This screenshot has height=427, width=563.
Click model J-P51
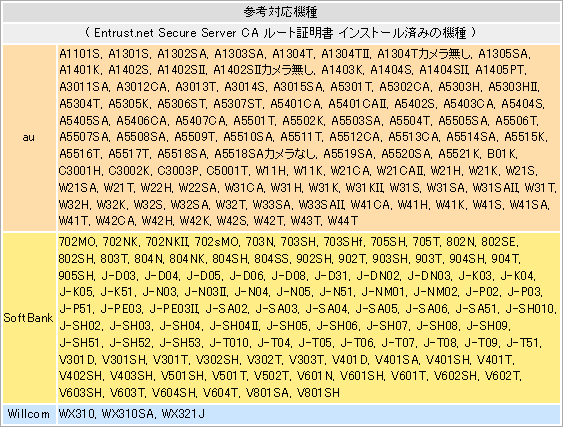(x=75, y=309)
